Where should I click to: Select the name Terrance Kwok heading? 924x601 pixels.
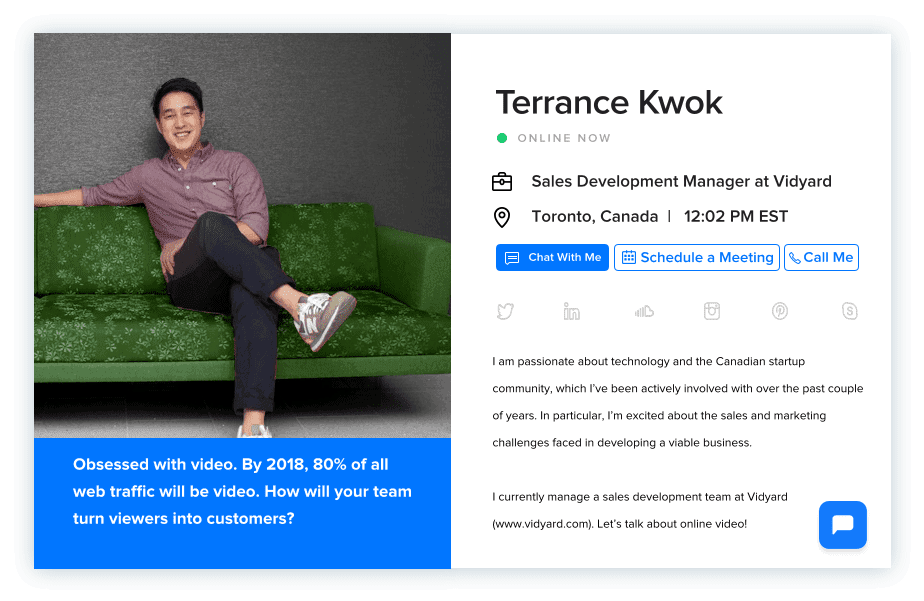tap(609, 103)
